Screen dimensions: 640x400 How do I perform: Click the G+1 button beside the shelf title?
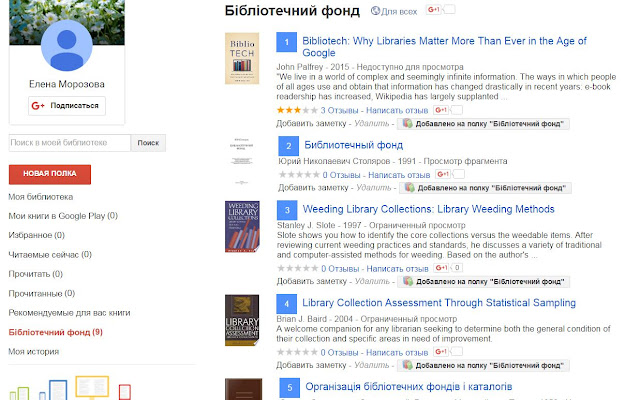433,9
